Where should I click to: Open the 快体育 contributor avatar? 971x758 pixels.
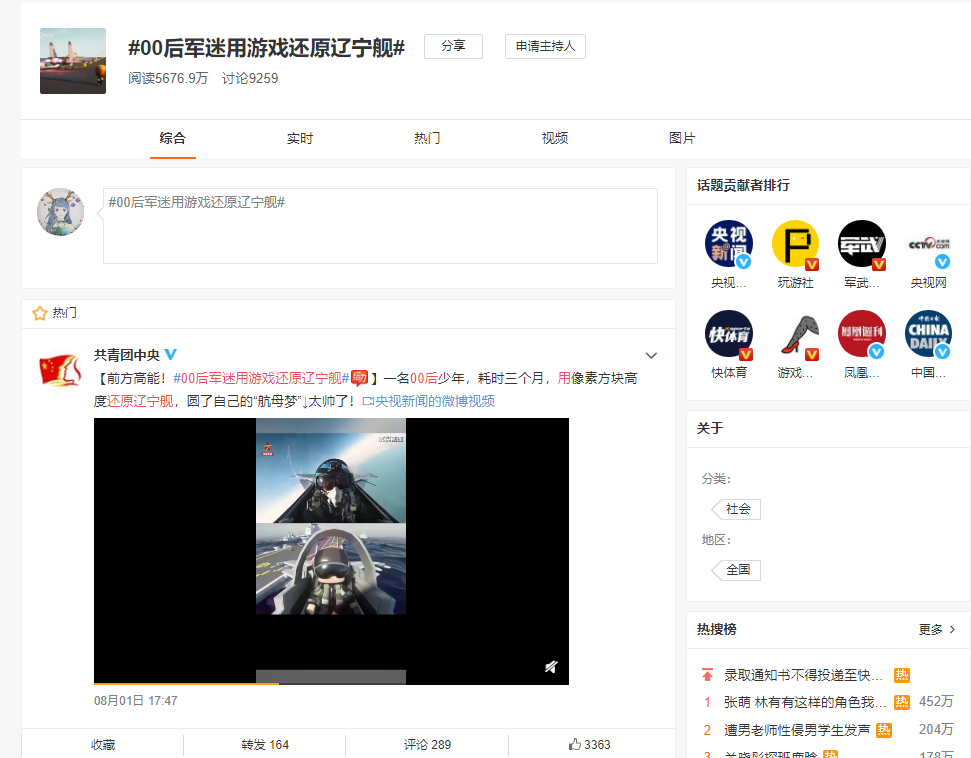point(729,334)
